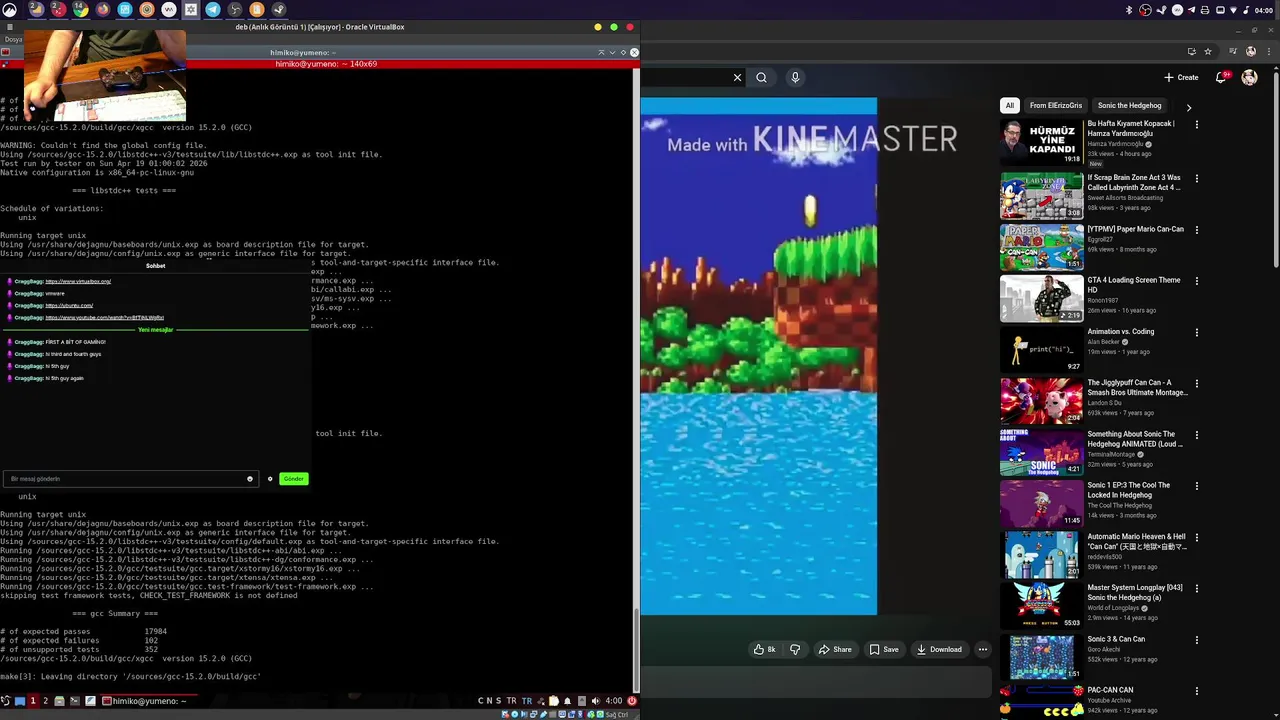Click the guest power icon in taskbar
Image resolution: width=1280 pixels, height=720 pixels.
(x=632, y=701)
